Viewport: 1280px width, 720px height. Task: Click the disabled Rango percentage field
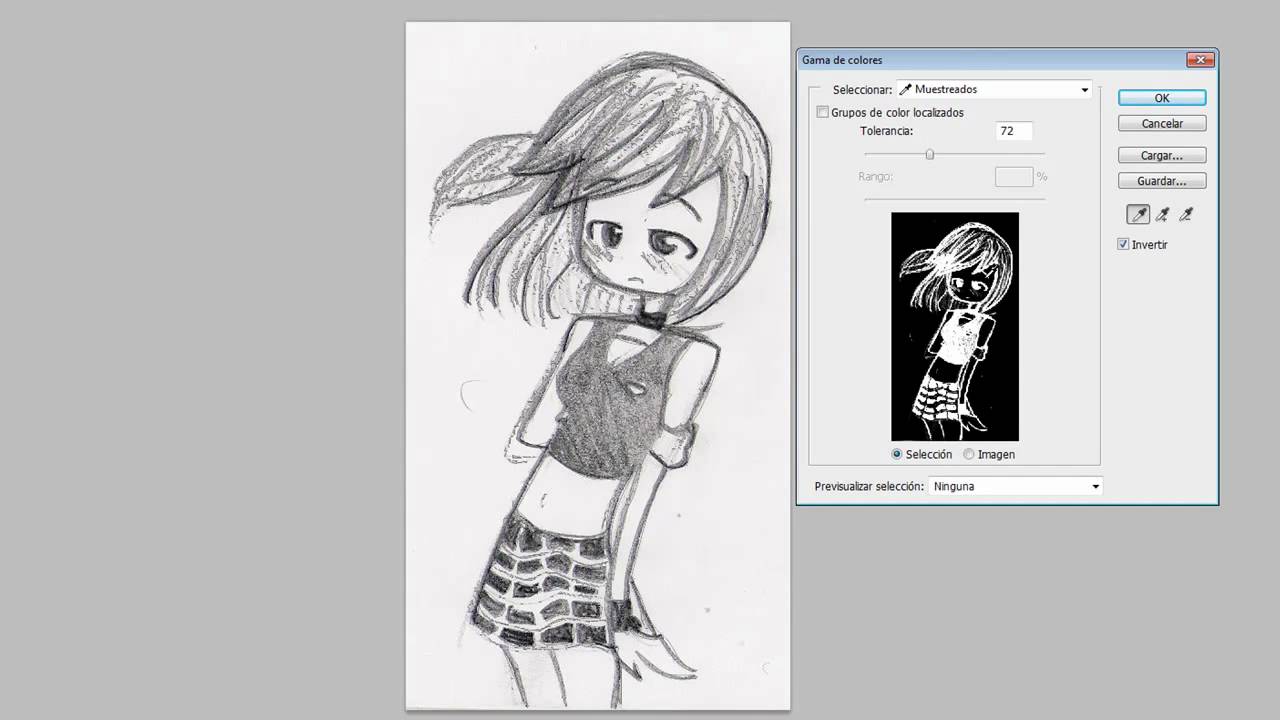click(x=1014, y=176)
